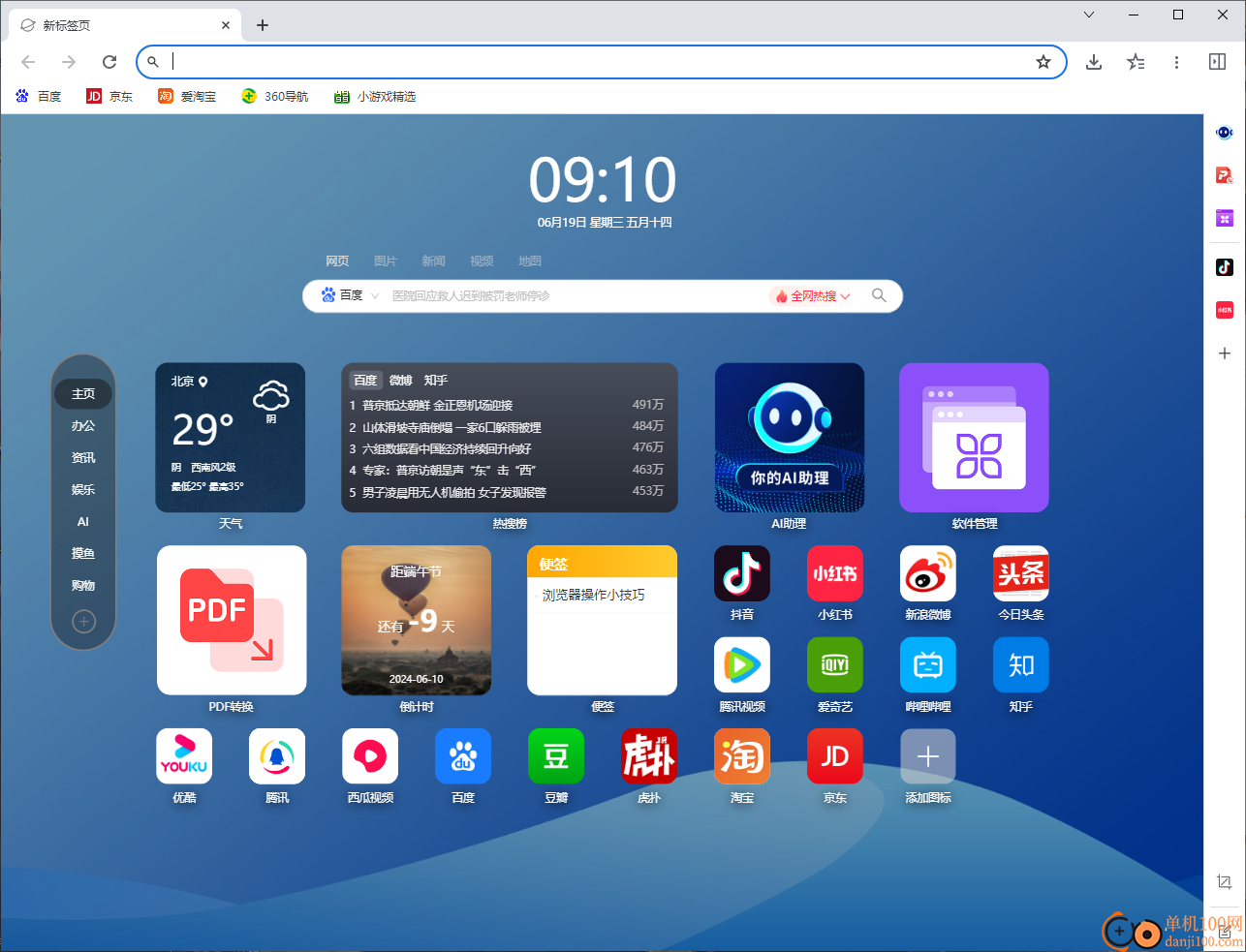Open the 爱奇艺 shortcut tile
The height and width of the screenshot is (952, 1246).
click(835, 665)
